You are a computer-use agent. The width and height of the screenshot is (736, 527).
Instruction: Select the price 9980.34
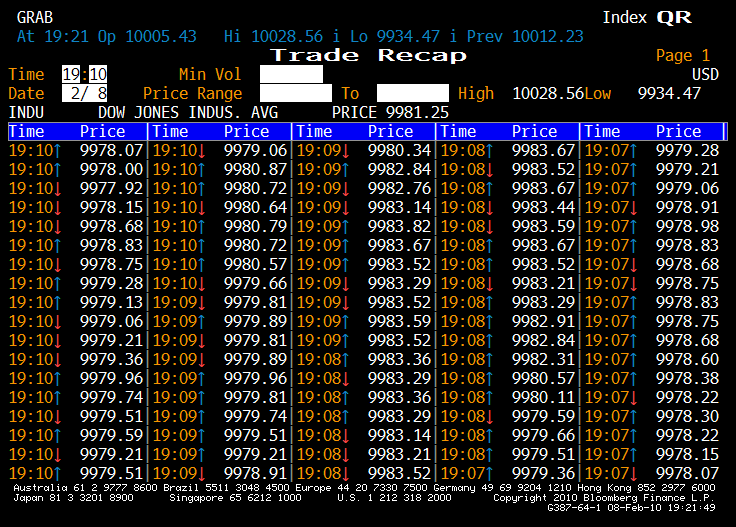click(399, 150)
